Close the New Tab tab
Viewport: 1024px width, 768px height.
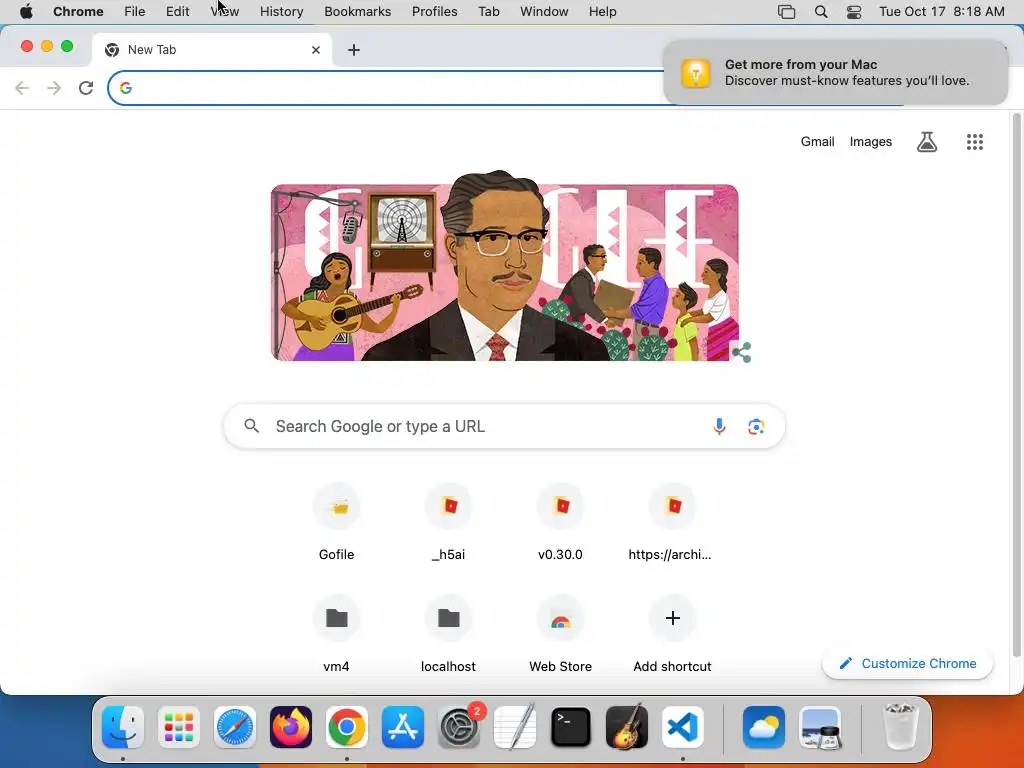(x=316, y=50)
